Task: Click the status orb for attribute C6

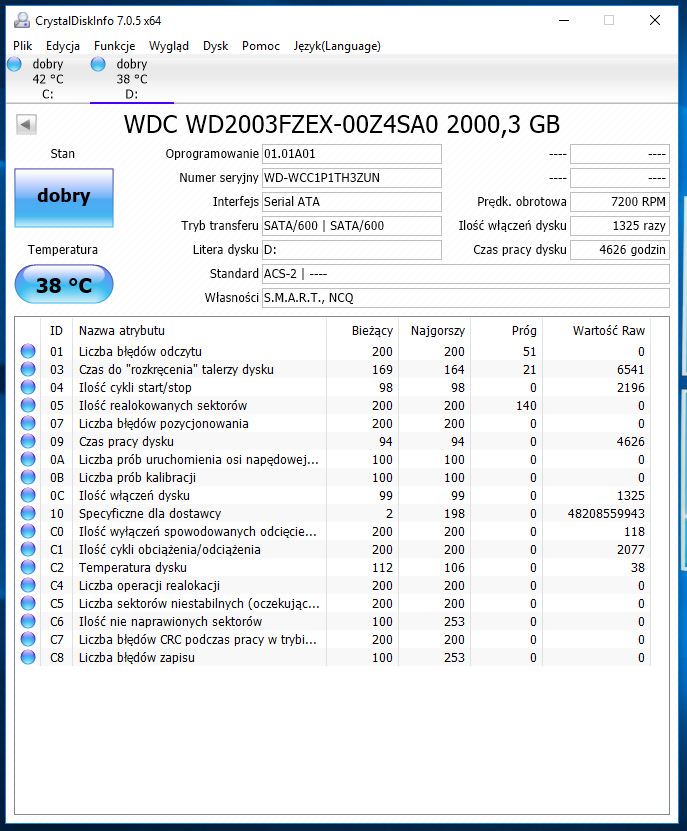Action: coord(28,622)
